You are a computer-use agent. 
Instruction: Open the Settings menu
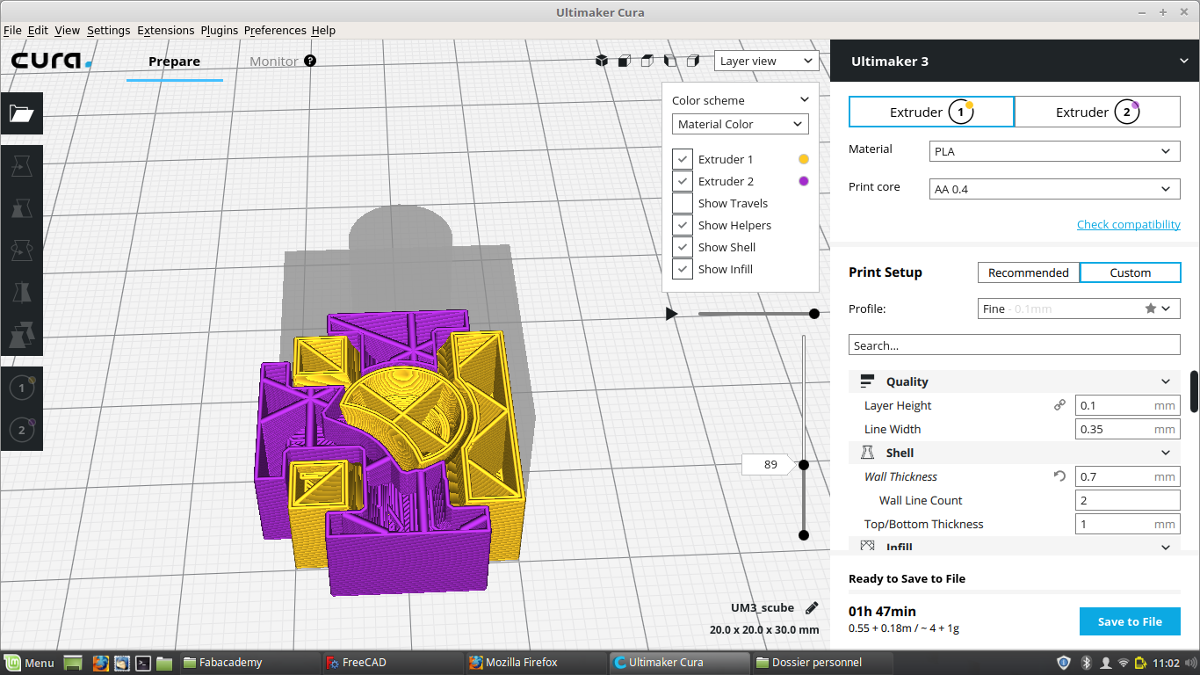pyautogui.click(x=108, y=30)
